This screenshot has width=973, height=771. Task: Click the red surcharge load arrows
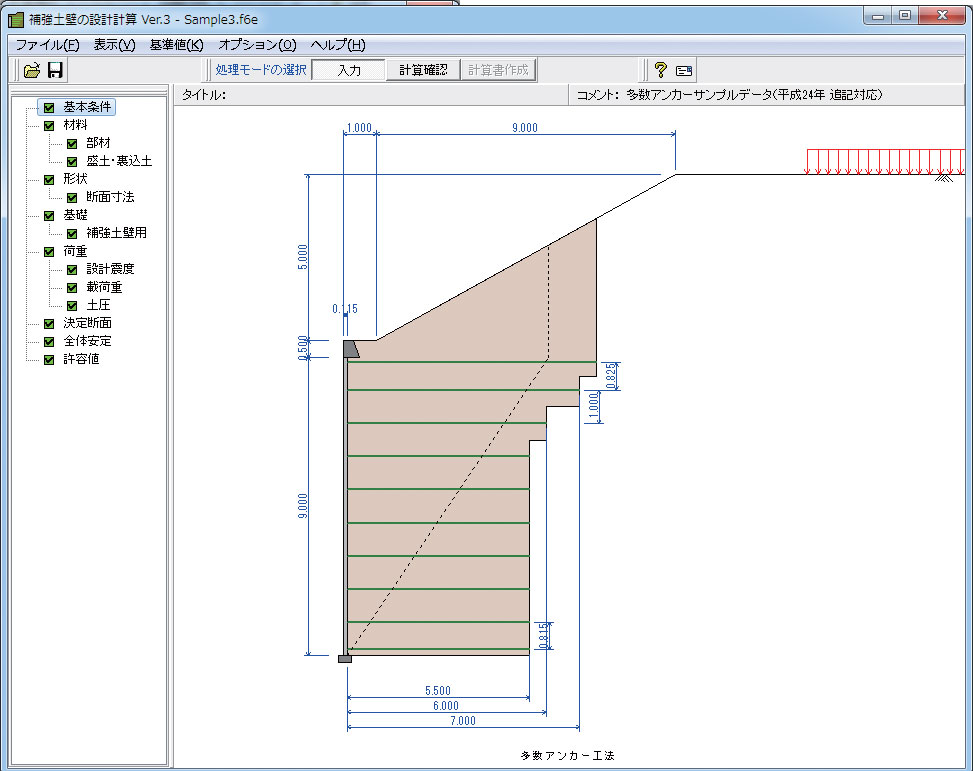(886, 162)
